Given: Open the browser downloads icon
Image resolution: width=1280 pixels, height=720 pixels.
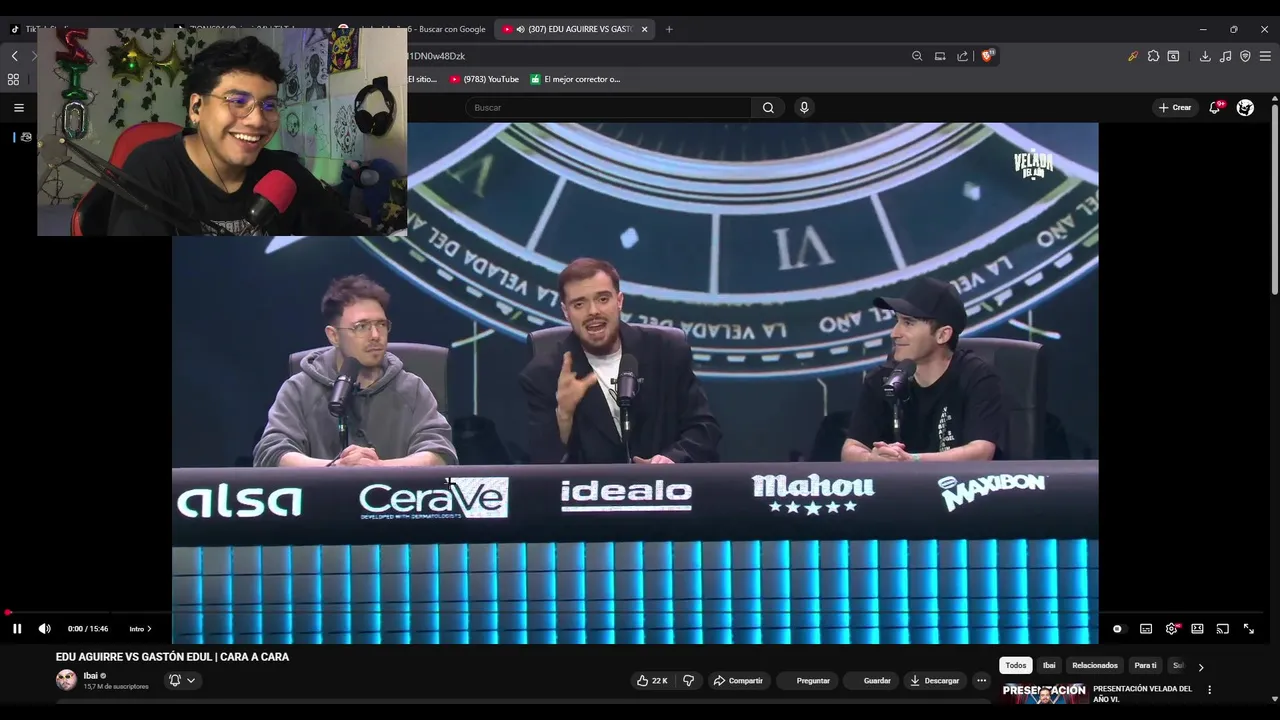Looking at the screenshot, I should 1205,56.
